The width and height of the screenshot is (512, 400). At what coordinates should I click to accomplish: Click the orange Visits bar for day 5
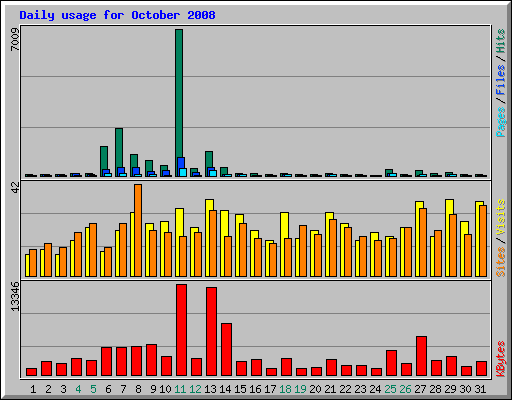click(x=93, y=250)
